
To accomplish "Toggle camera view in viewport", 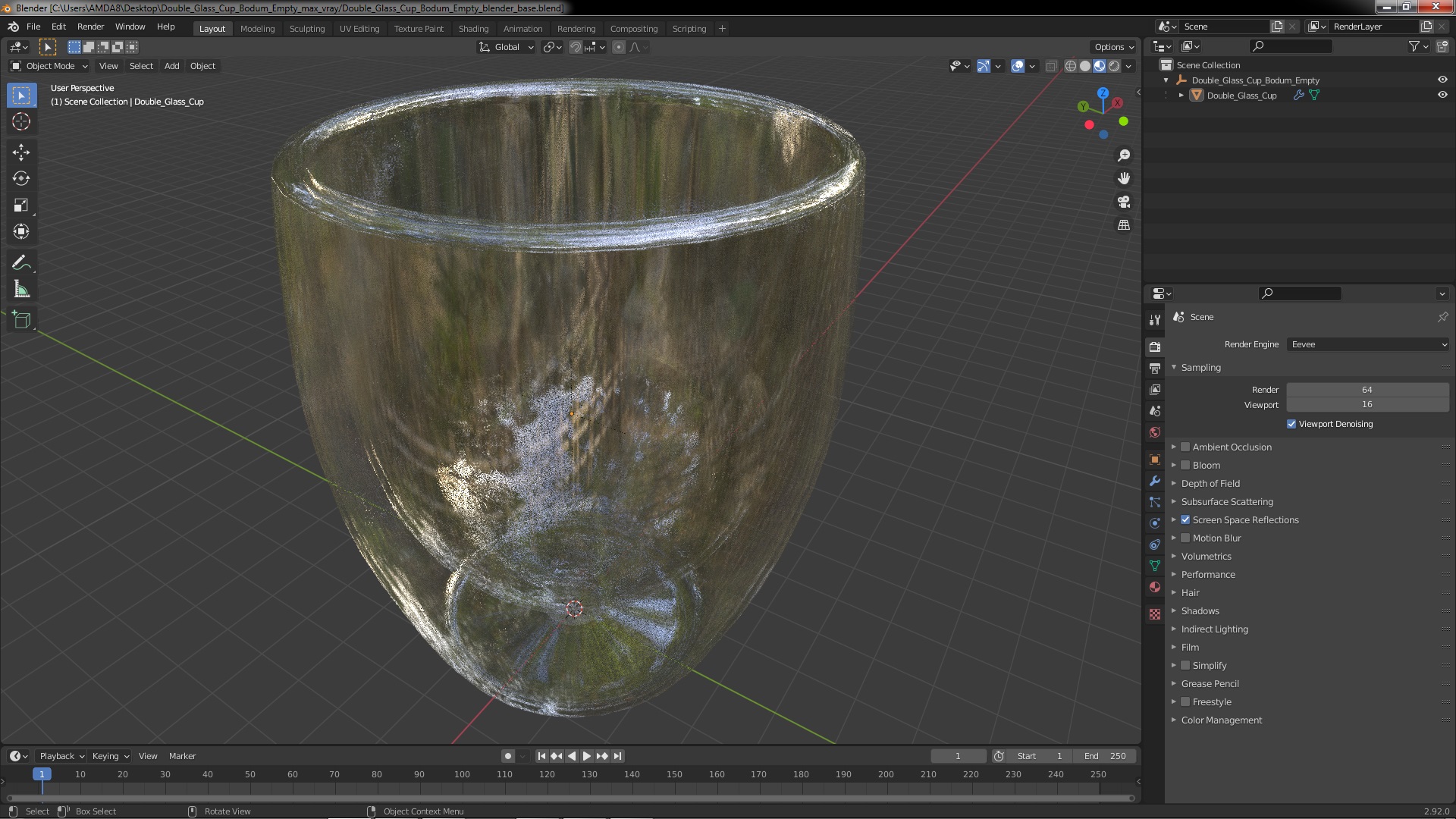I will click(x=1124, y=202).
